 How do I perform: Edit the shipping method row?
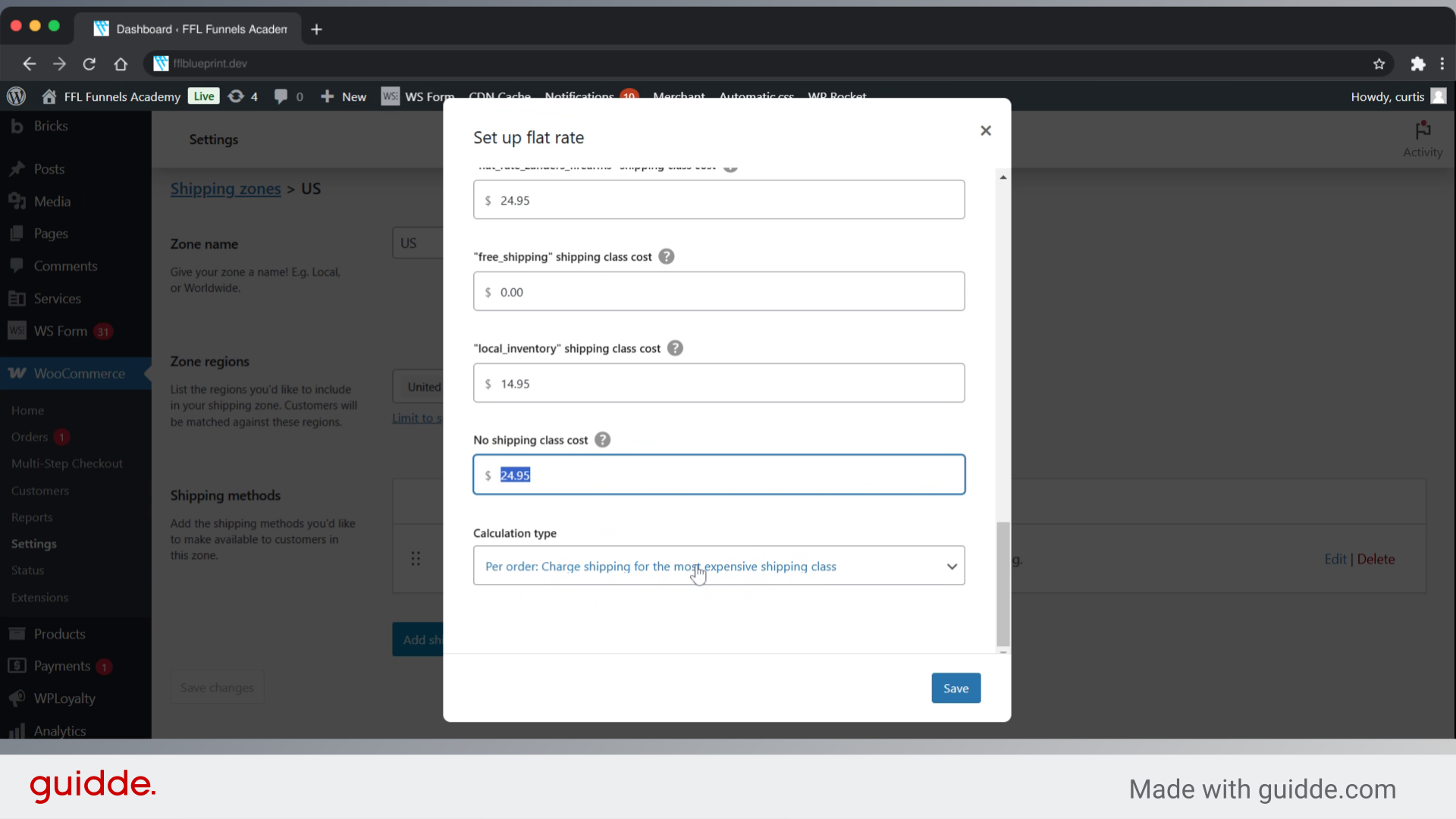1335,559
